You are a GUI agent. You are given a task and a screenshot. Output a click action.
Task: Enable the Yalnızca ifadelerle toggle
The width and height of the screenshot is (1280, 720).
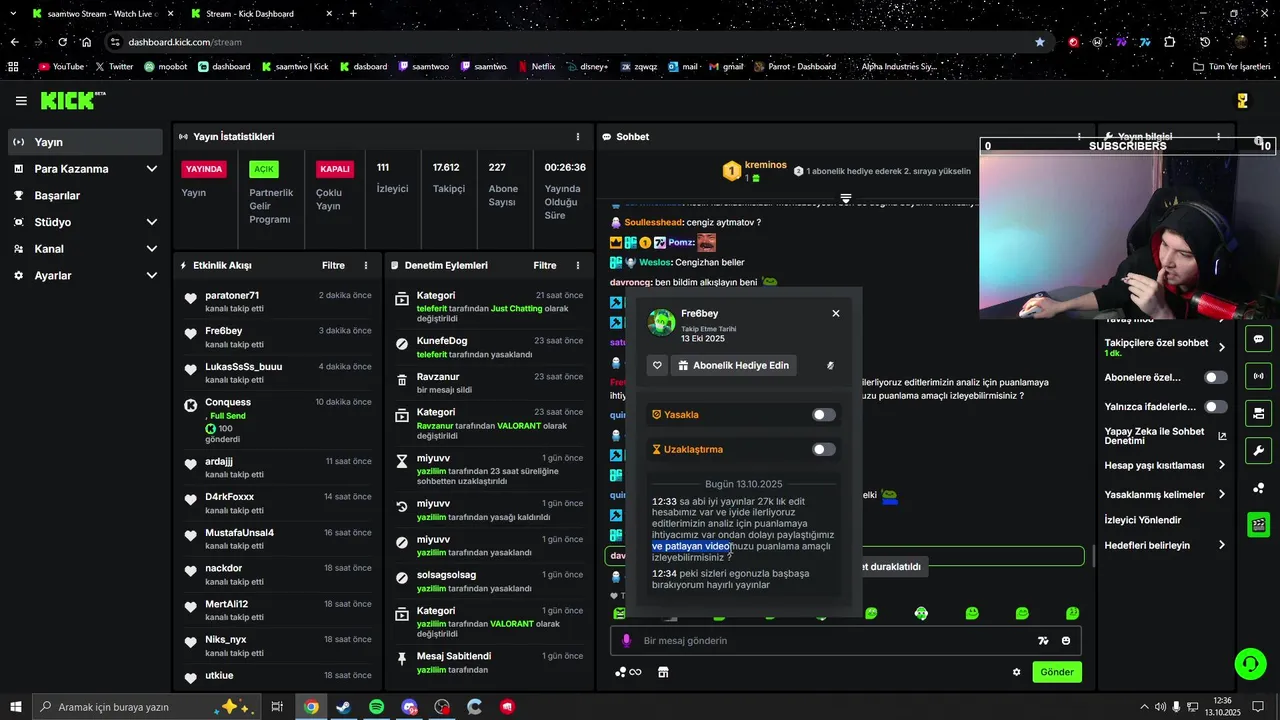1216,407
